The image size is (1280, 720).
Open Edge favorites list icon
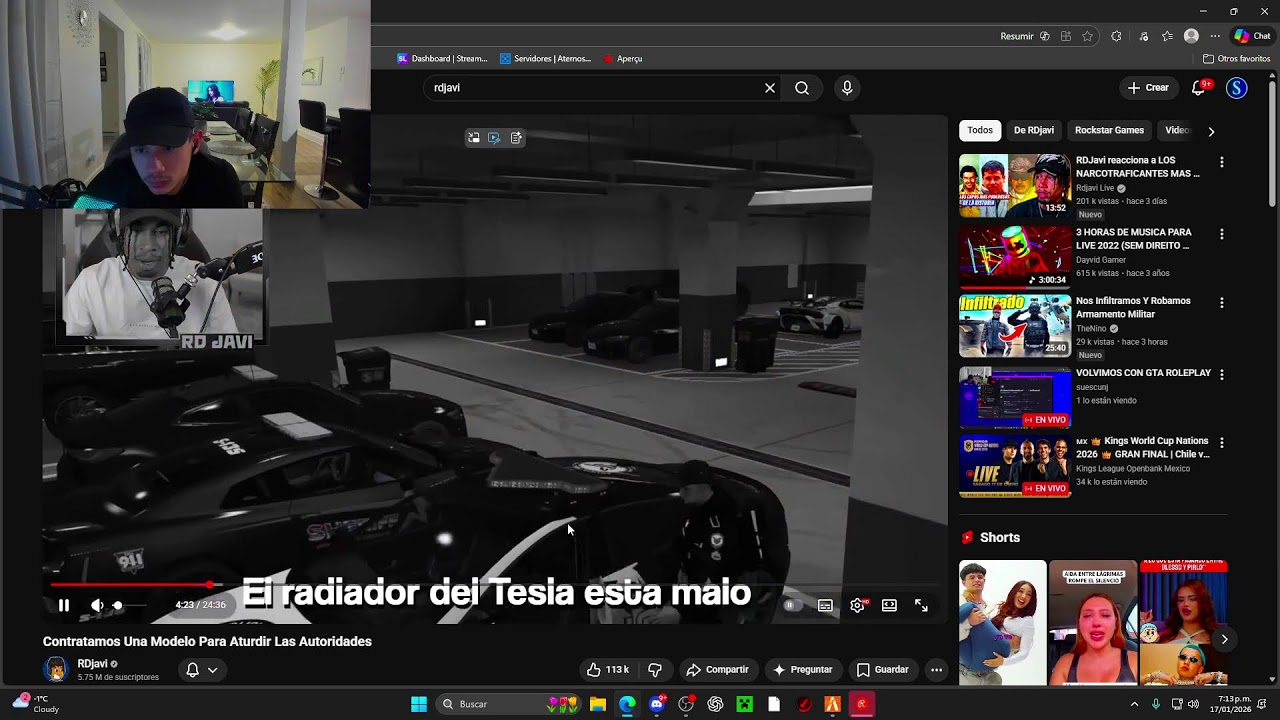(1167, 36)
